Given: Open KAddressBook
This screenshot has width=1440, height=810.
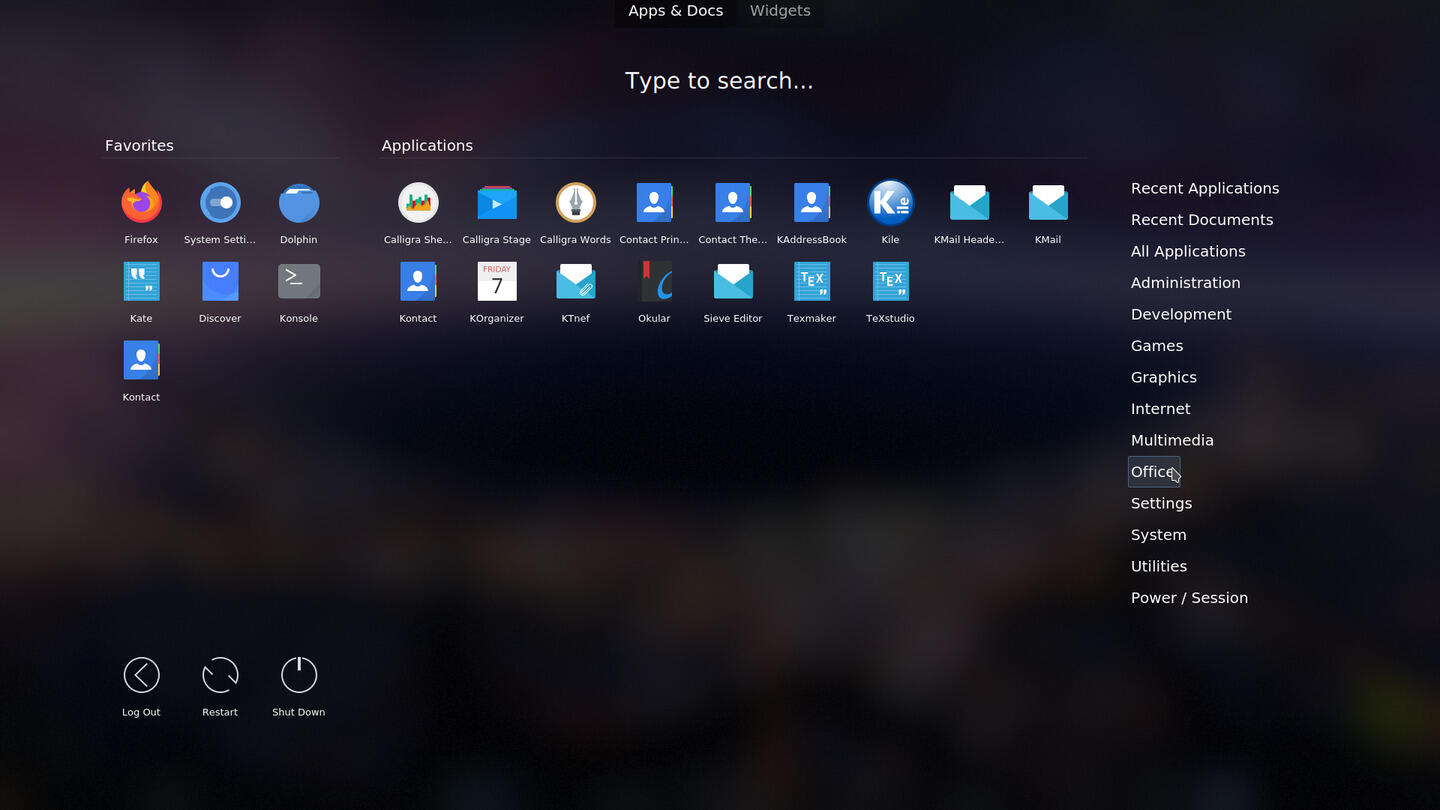Looking at the screenshot, I should [812, 212].
